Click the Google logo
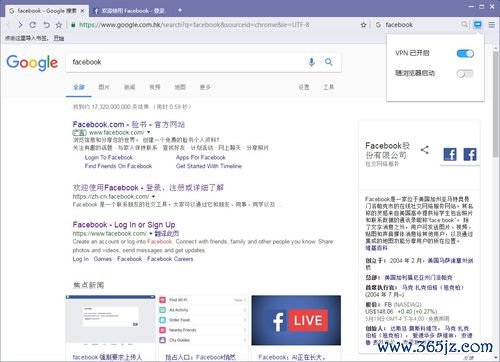500x362 pixels. 32,63
